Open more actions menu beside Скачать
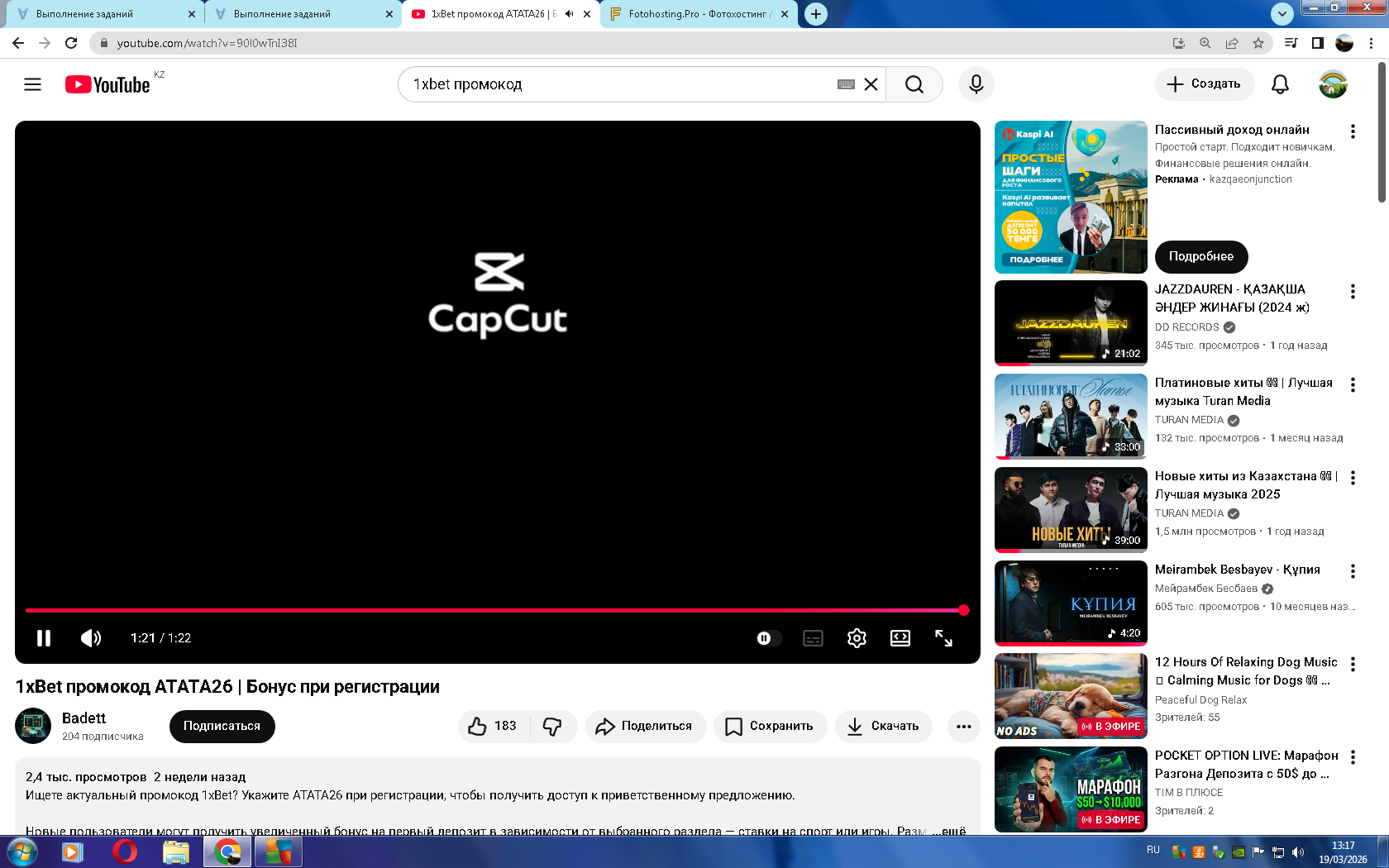Screen dimensions: 1389x868 click(963, 726)
